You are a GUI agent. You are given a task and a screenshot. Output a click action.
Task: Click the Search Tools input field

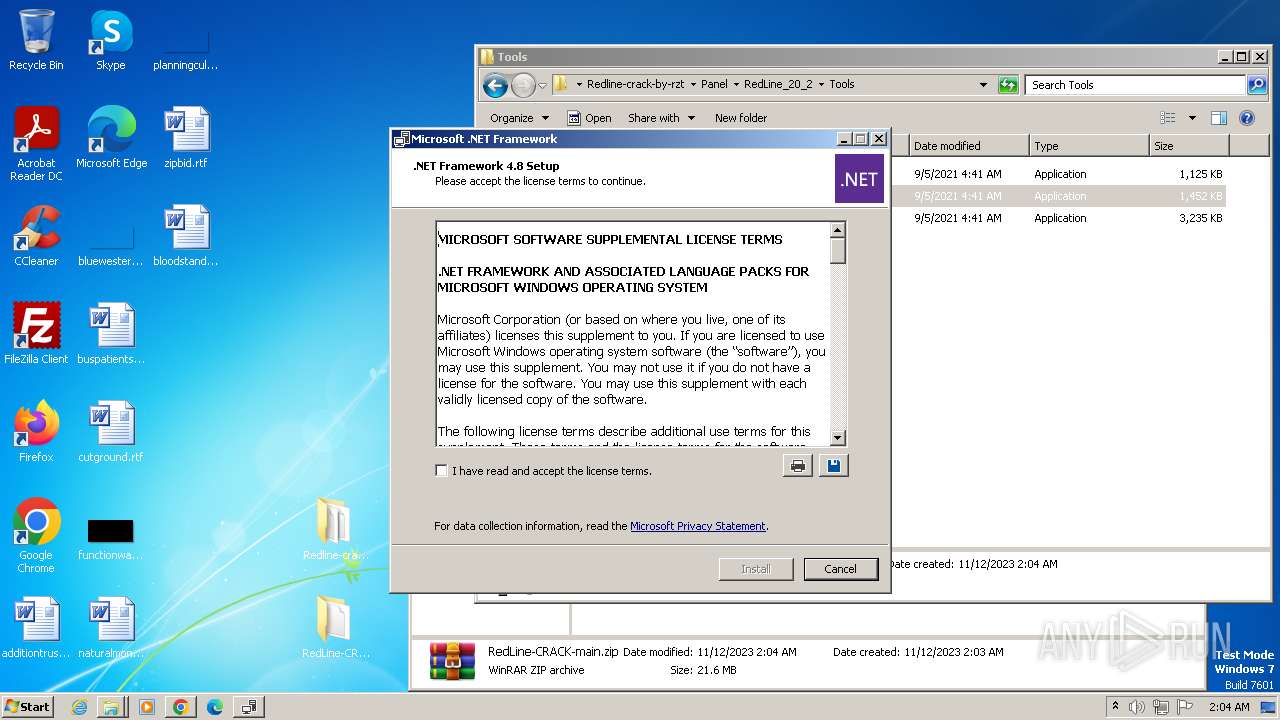point(1134,85)
